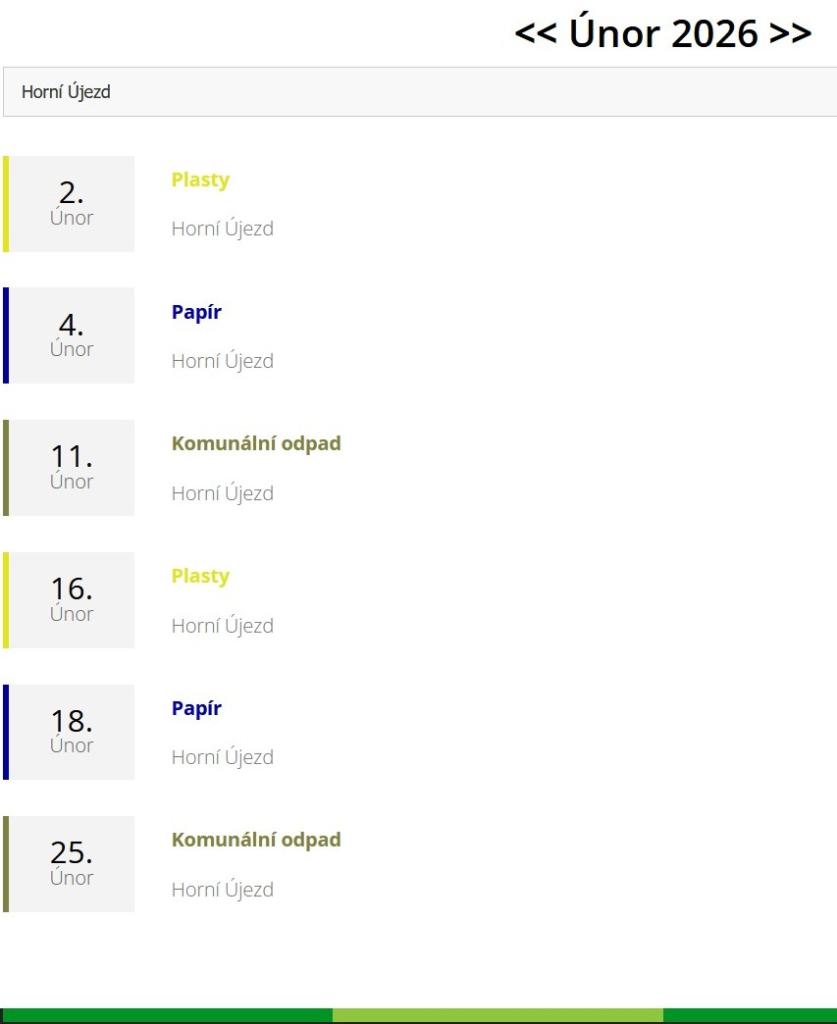Screen dimensions: 837x1024
Task: Open Komunální odpad on 25. Únor
Action: coord(256,839)
